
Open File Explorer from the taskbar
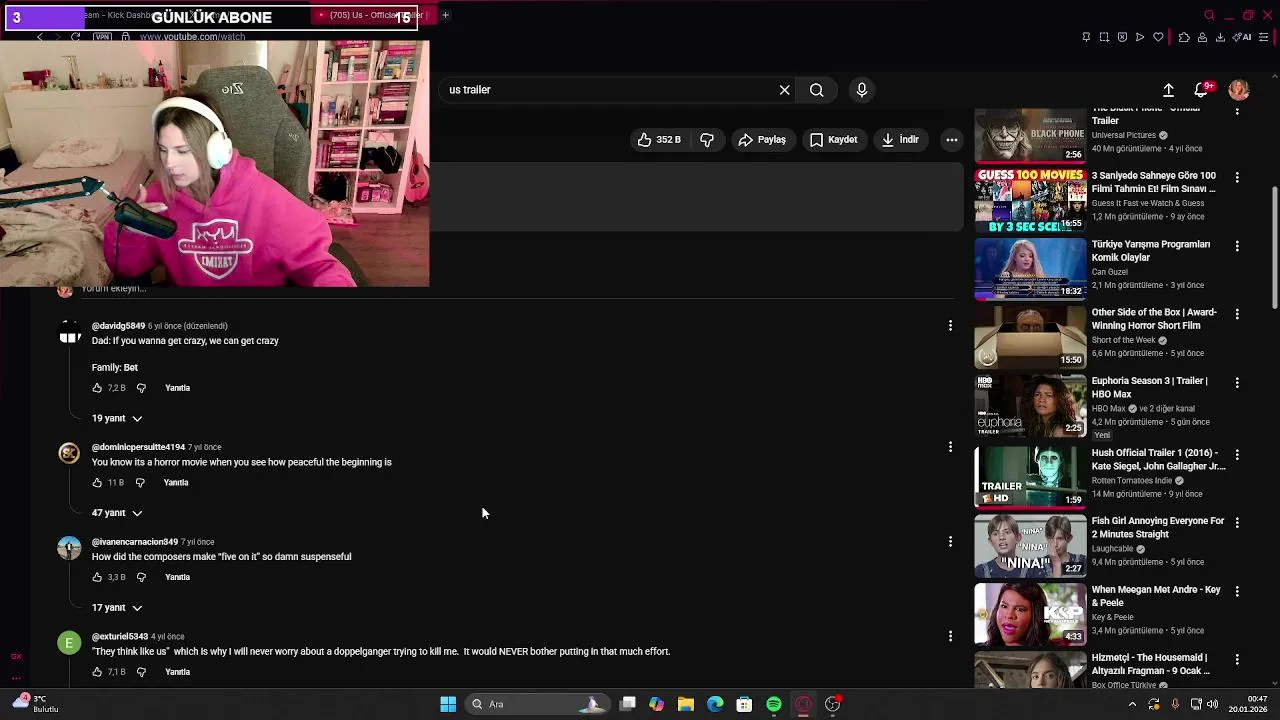[x=685, y=704]
